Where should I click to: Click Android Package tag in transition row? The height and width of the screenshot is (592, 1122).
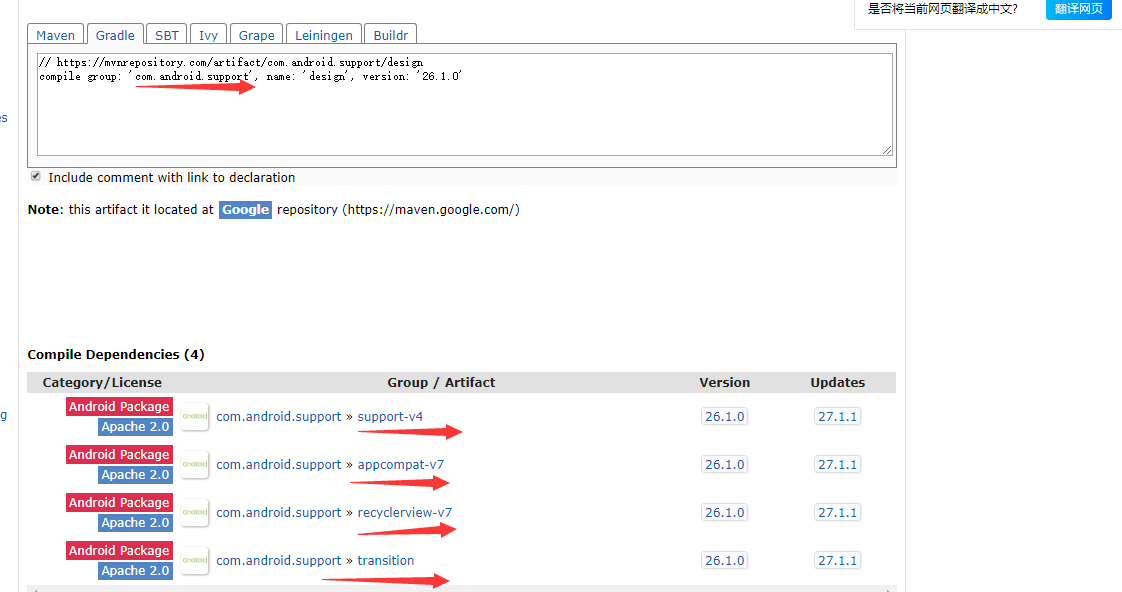point(119,550)
